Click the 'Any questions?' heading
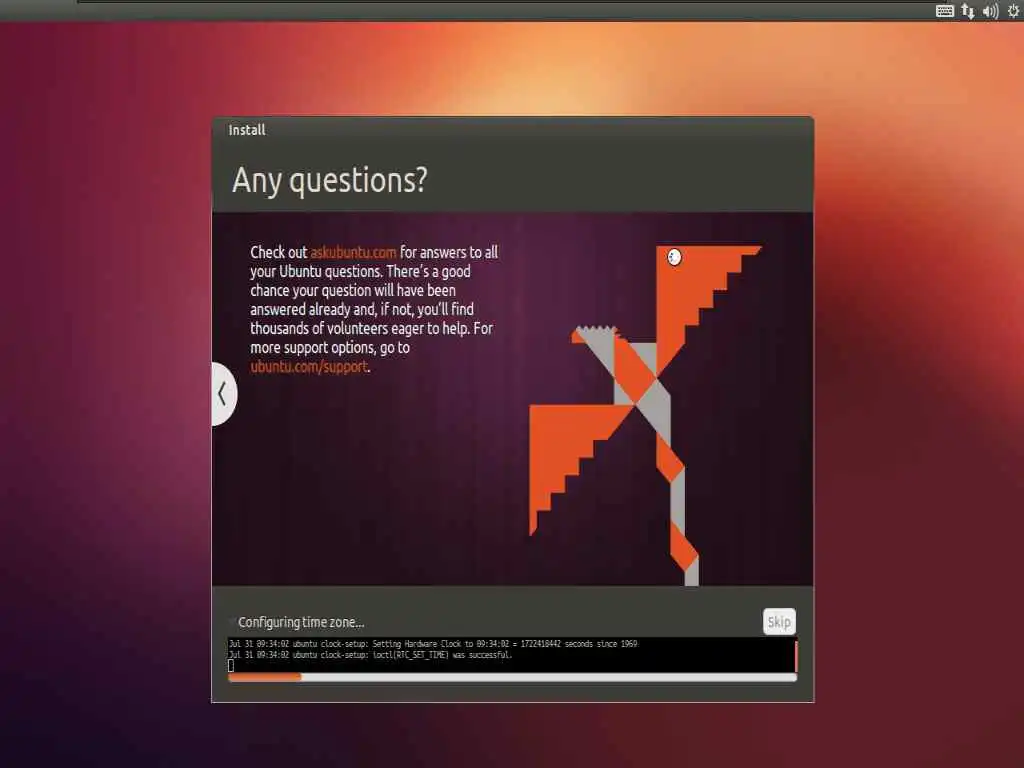The image size is (1024, 768). coord(330,180)
